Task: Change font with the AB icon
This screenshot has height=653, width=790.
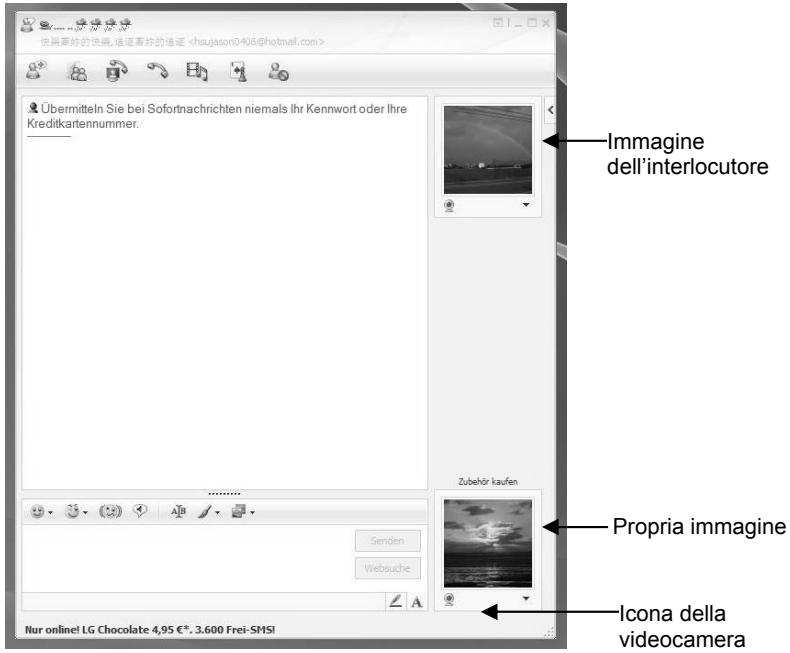Action: click(178, 511)
